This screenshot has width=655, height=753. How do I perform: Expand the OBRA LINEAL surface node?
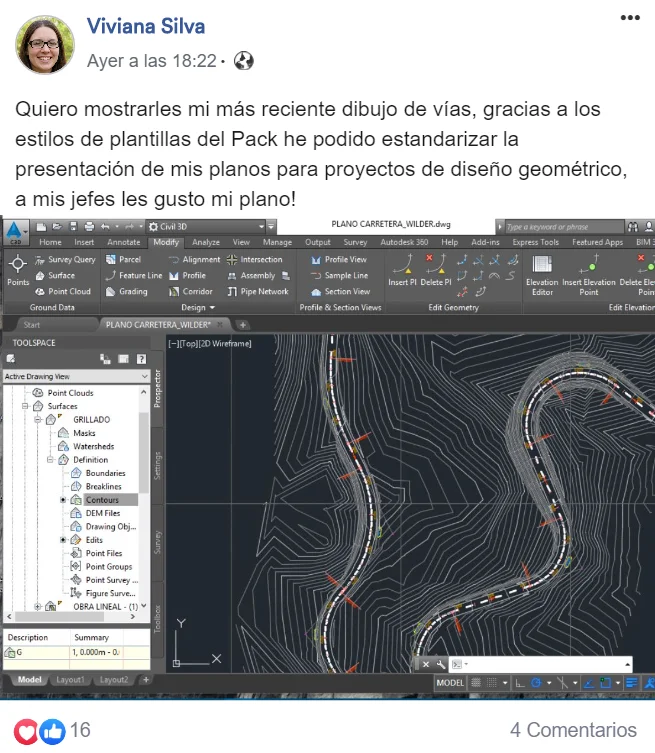click(37, 607)
